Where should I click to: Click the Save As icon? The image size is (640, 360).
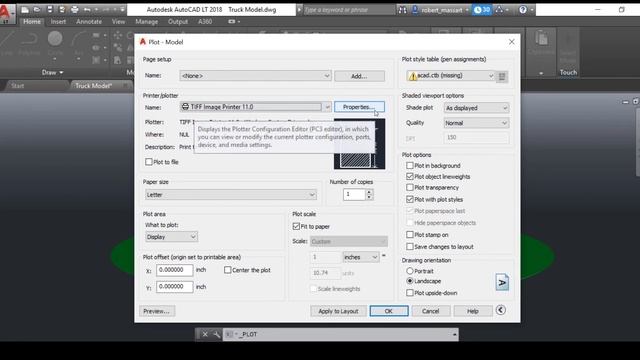(62, 9)
